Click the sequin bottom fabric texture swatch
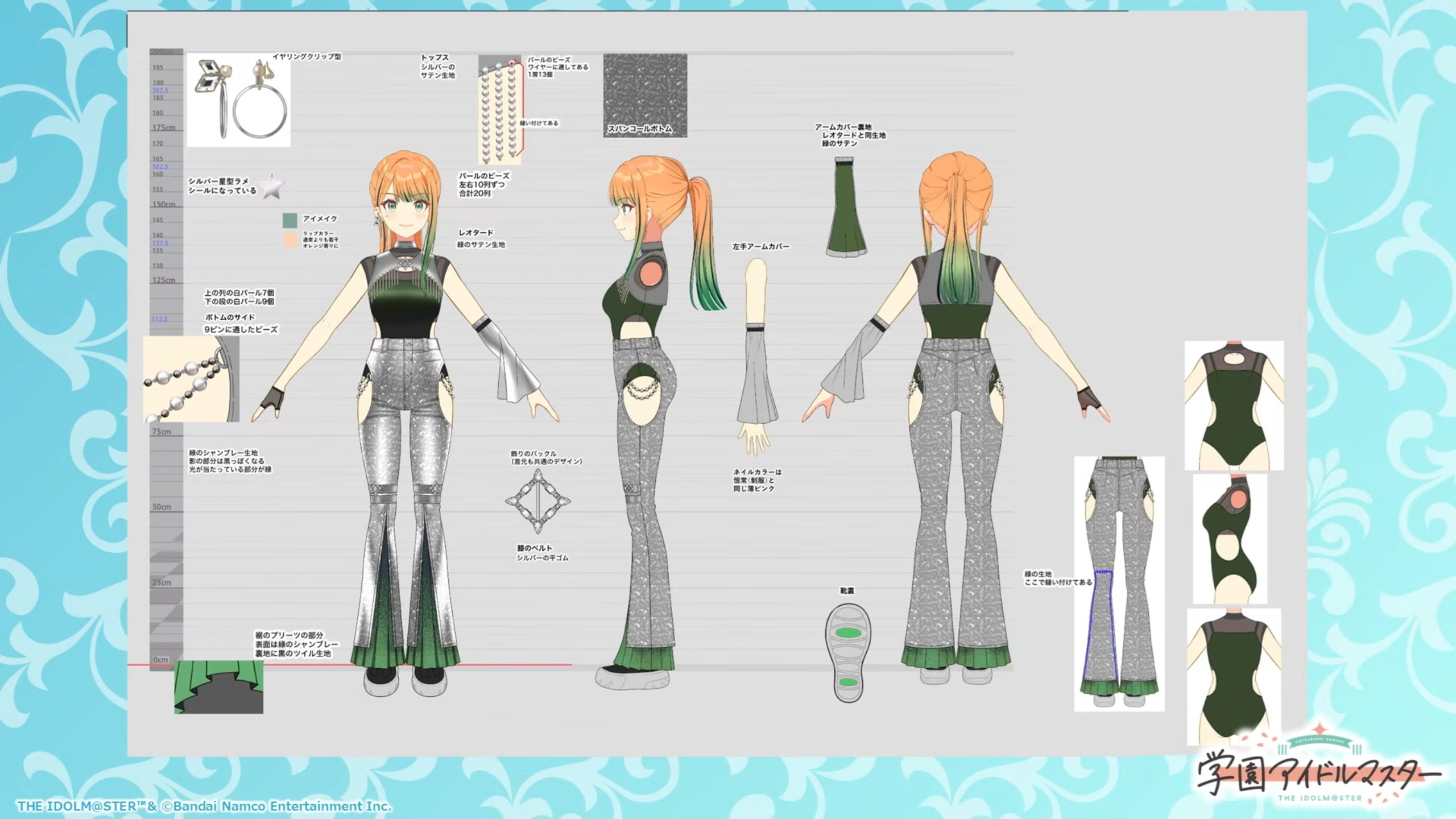 pos(645,95)
